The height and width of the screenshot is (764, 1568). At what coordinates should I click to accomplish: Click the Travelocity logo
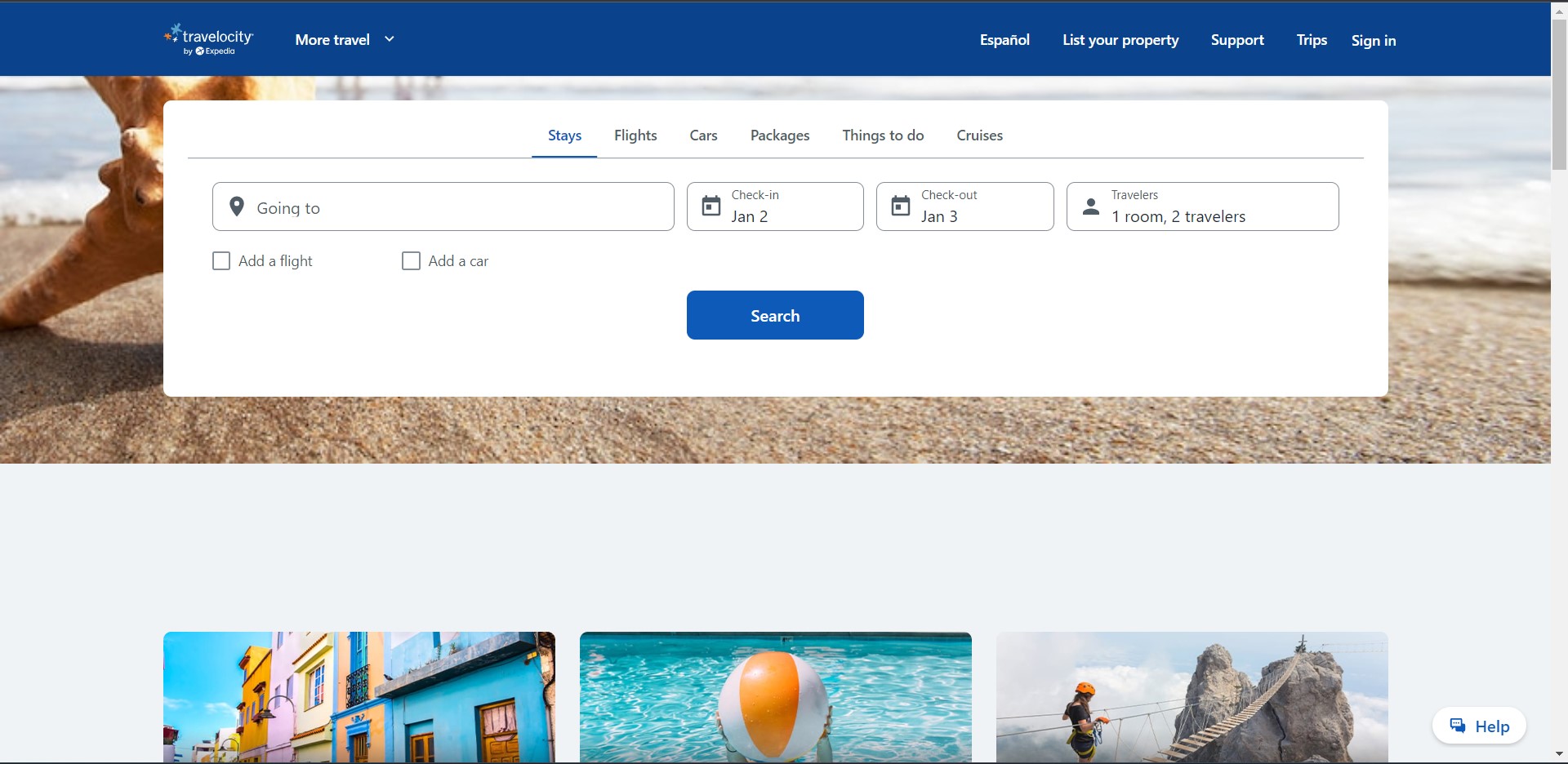209,40
